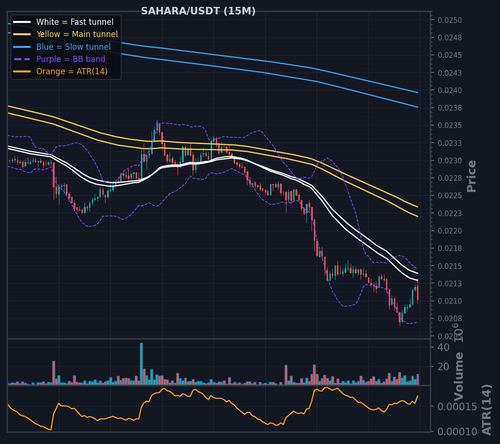Click the 0.0218 price axis tick

(x=450, y=249)
